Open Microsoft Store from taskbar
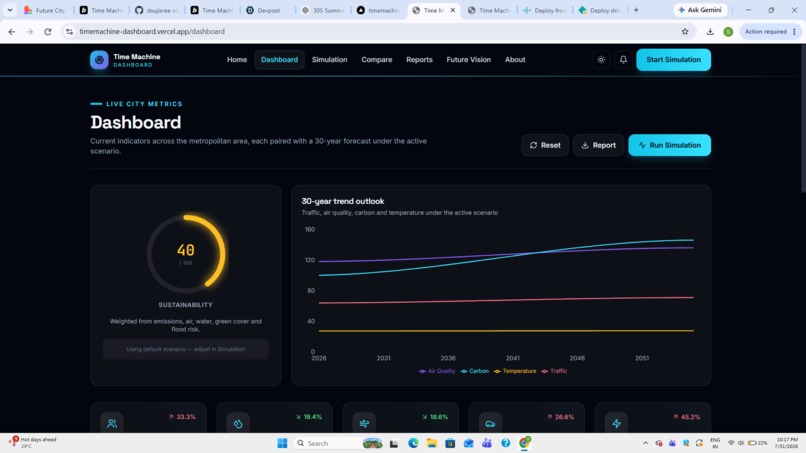 pyautogui.click(x=450, y=443)
